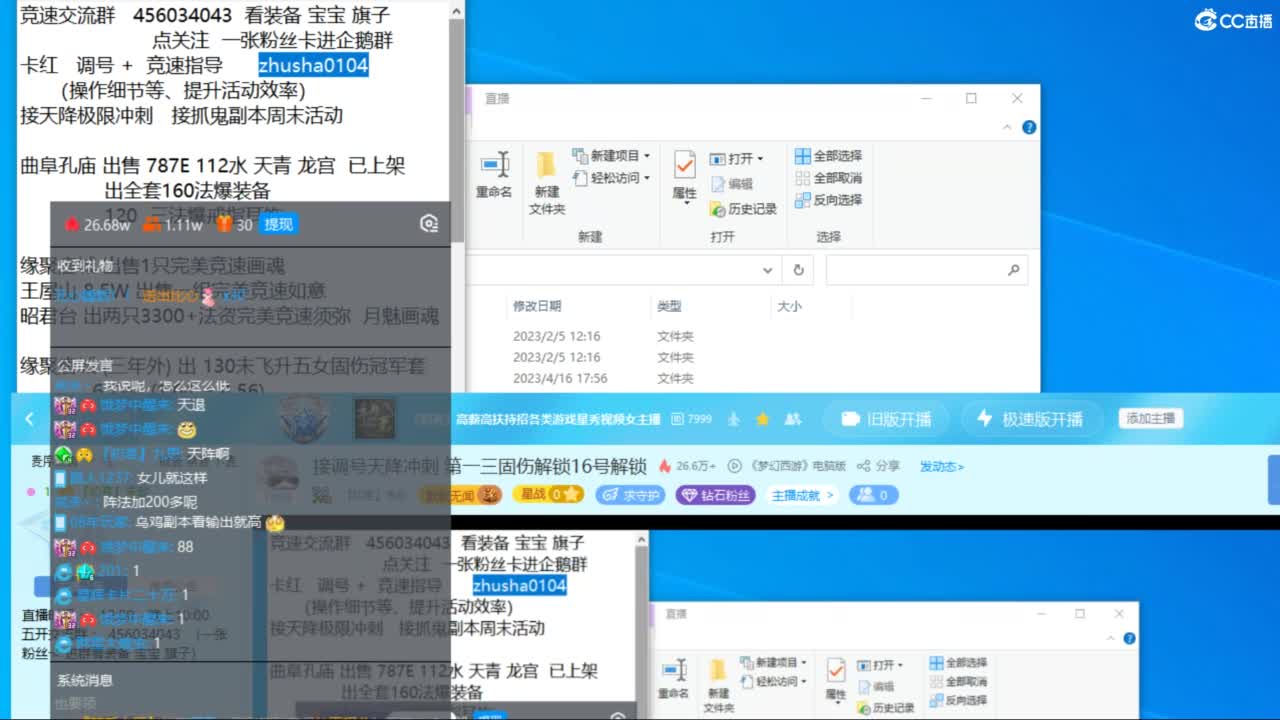
Task: Click the 添加主播 button
Action: pos(1150,418)
